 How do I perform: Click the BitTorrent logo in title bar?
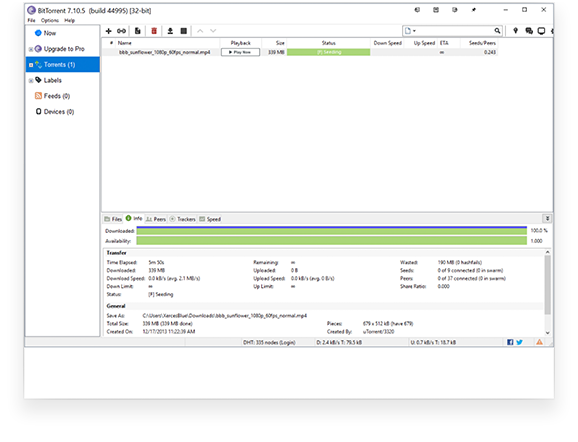(31, 10)
